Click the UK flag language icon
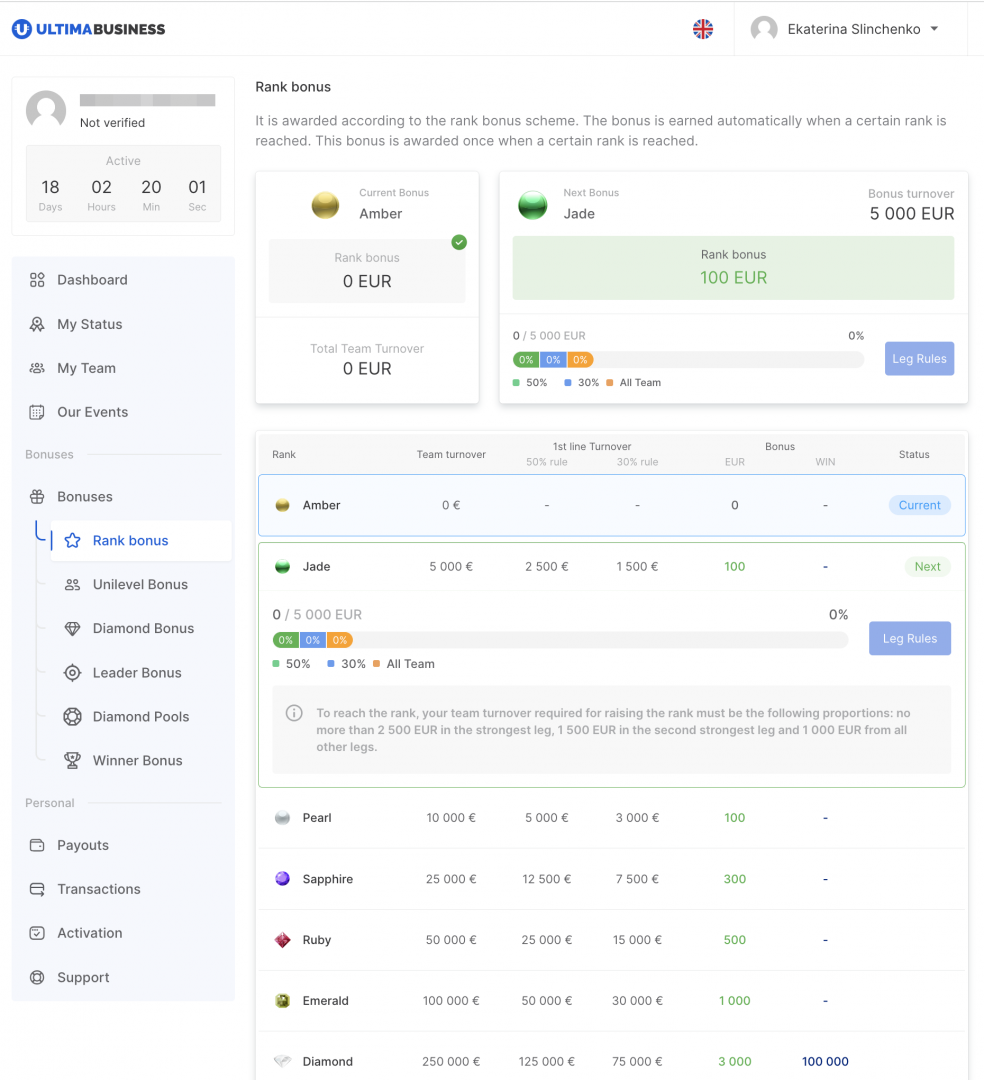This screenshot has width=984, height=1080. [703, 29]
